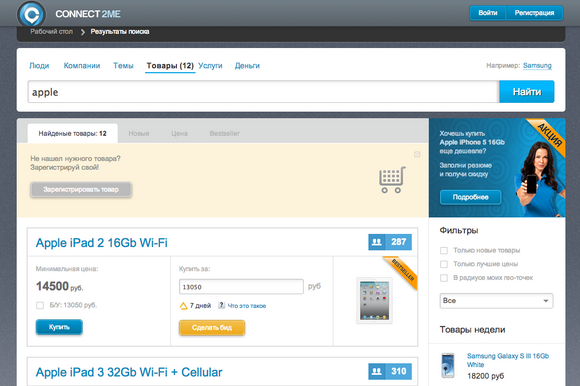
Task: Select the Найденые товары: 12 tab
Action: [72, 133]
